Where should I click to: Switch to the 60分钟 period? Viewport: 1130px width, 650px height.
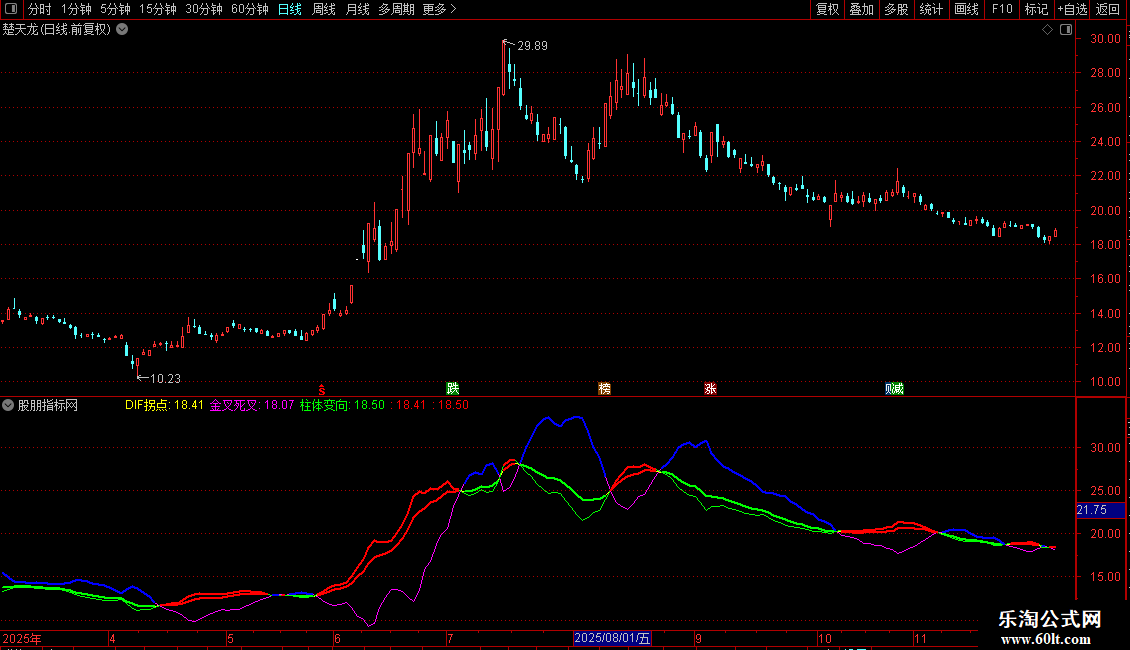(250, 10)
